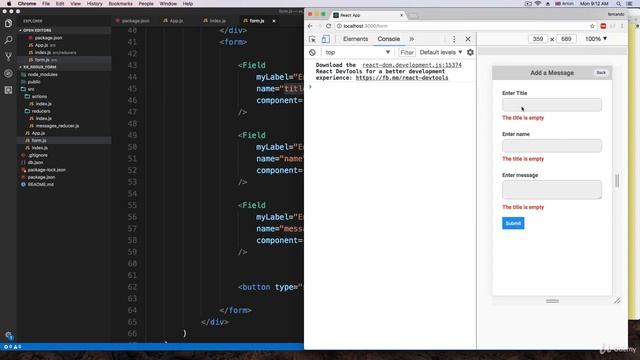Click the Enter name input field
The height and width of the screenshot is (360, 640).
[552, 146]
